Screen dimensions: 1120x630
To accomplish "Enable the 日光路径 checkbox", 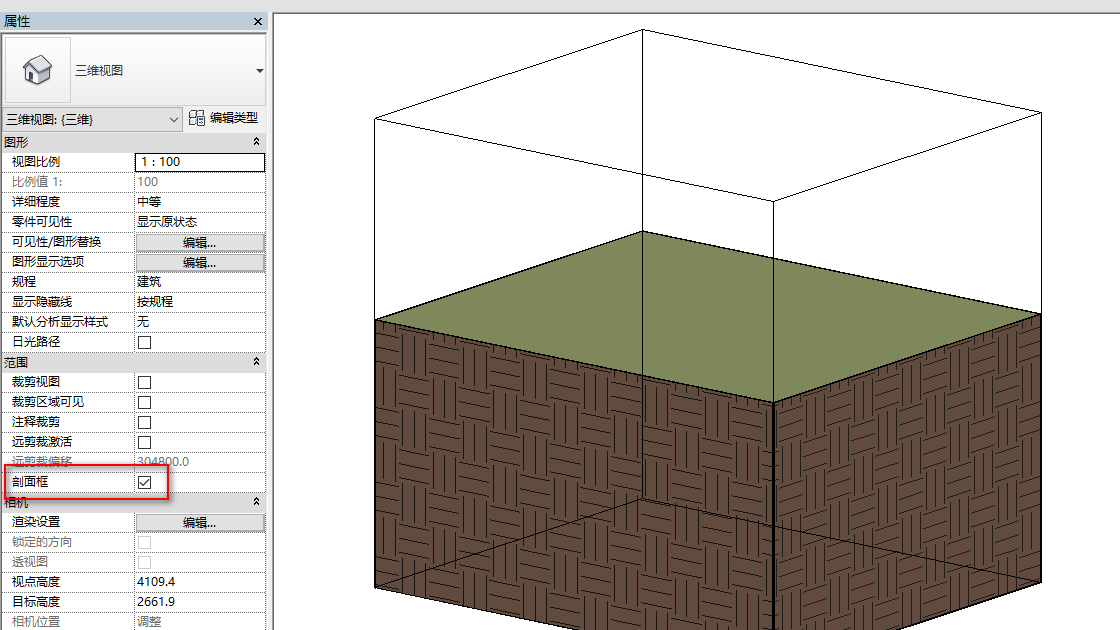I will [x=144, y=342].
